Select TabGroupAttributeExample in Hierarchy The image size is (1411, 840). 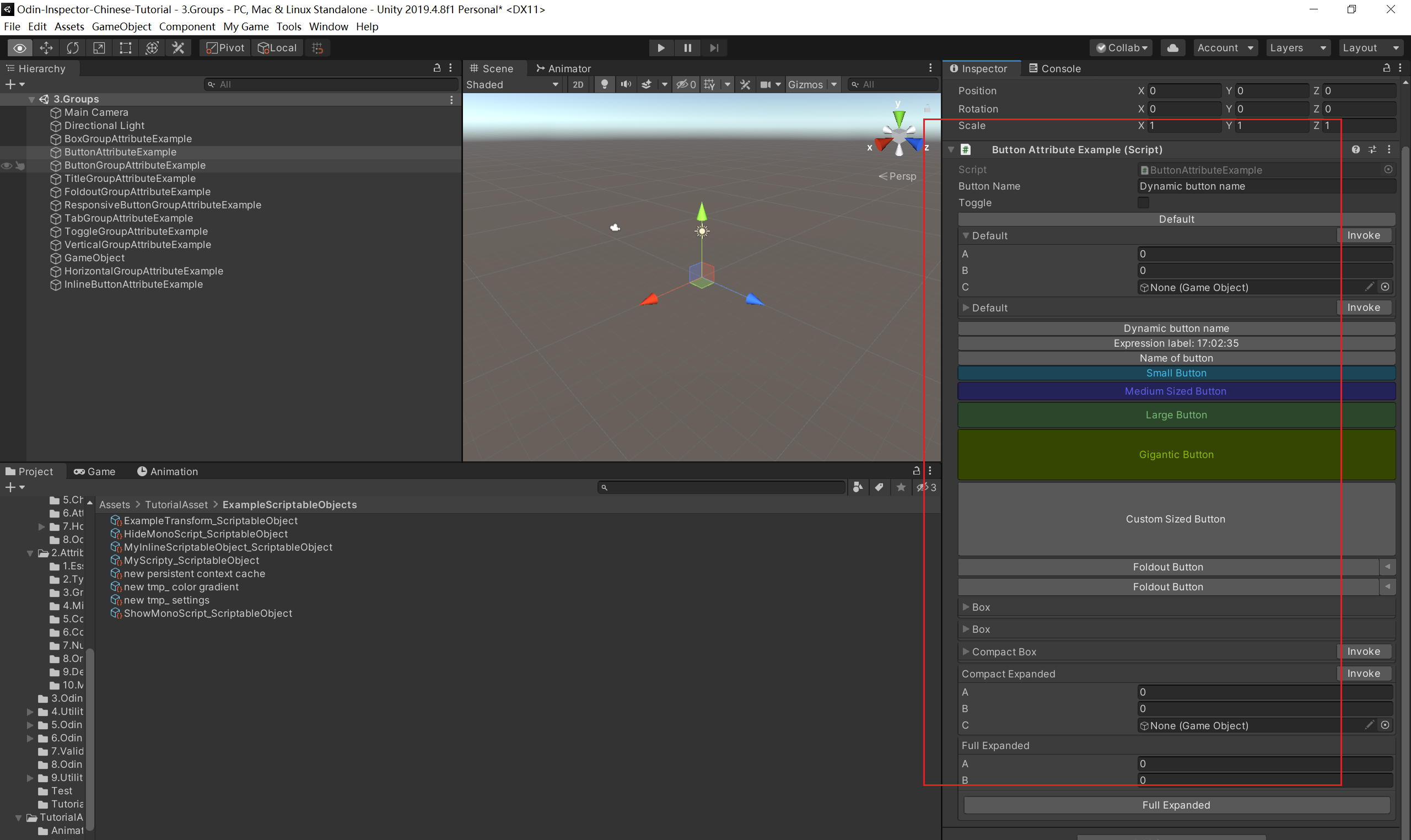(x=128, y=218)
